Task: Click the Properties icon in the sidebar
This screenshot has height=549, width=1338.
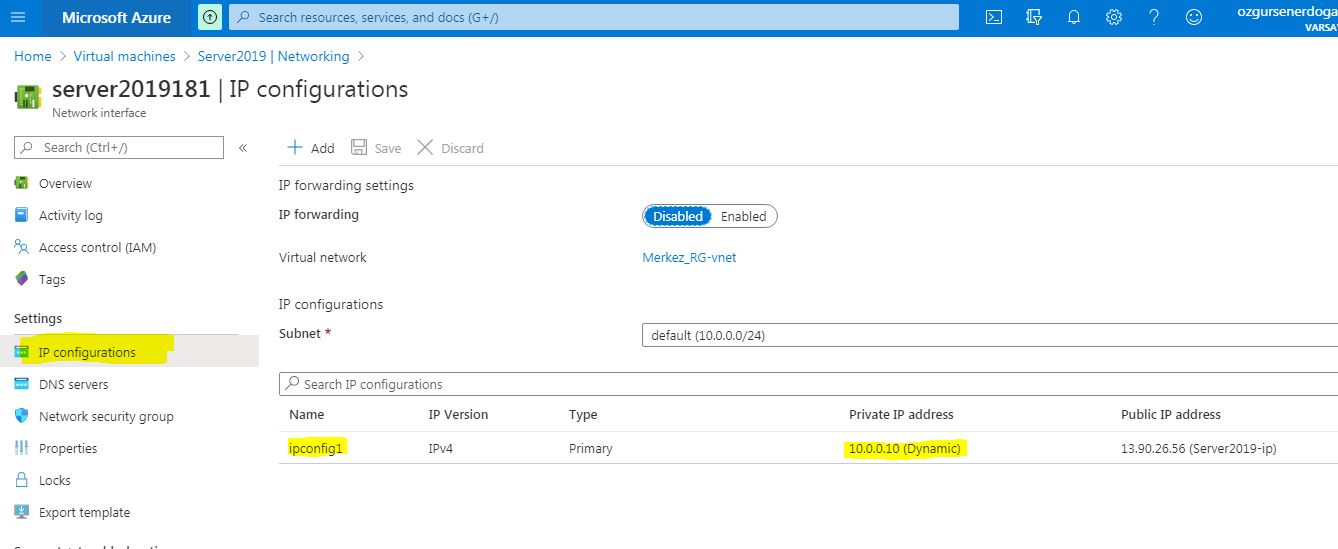Action: point(22,448)
